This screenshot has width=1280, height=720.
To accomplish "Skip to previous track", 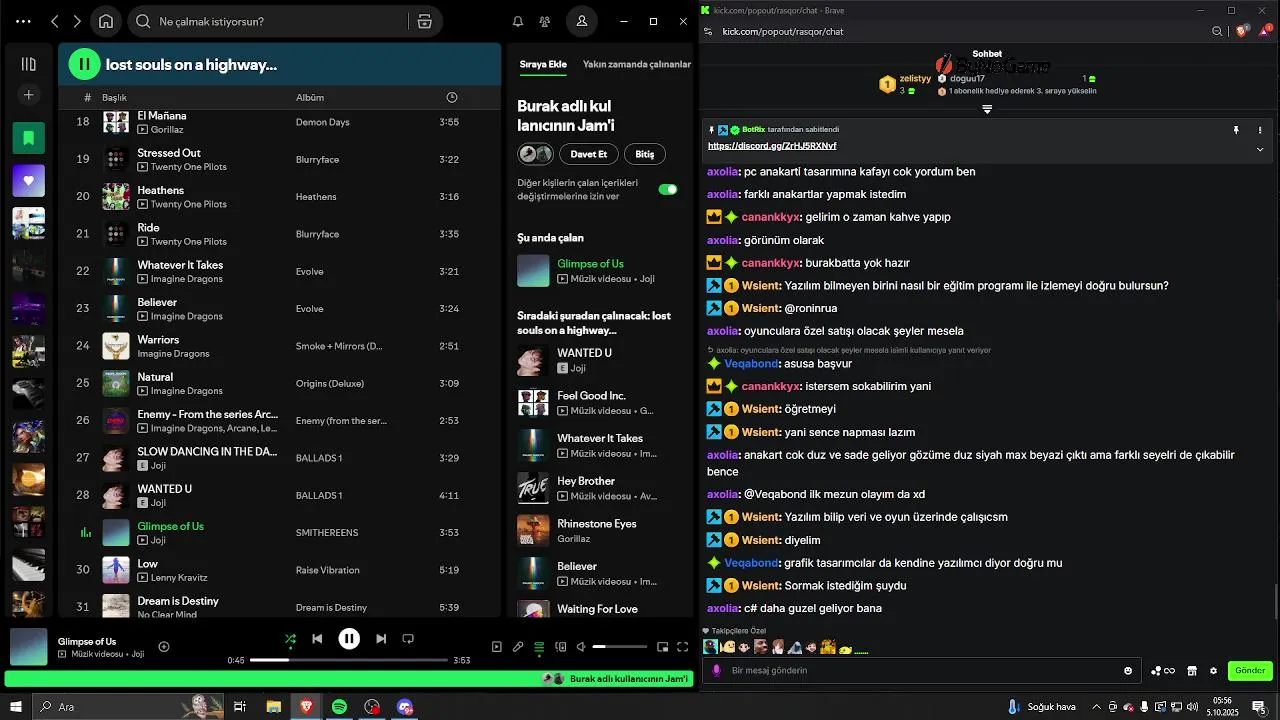I will pos(317,638).
